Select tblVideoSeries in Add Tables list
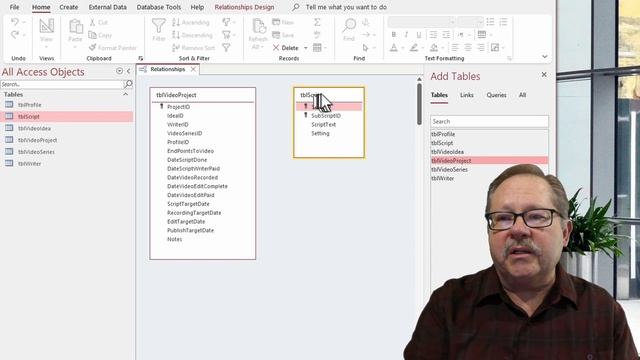The height and width of the screenshot is (360, 640). [449, 169]
